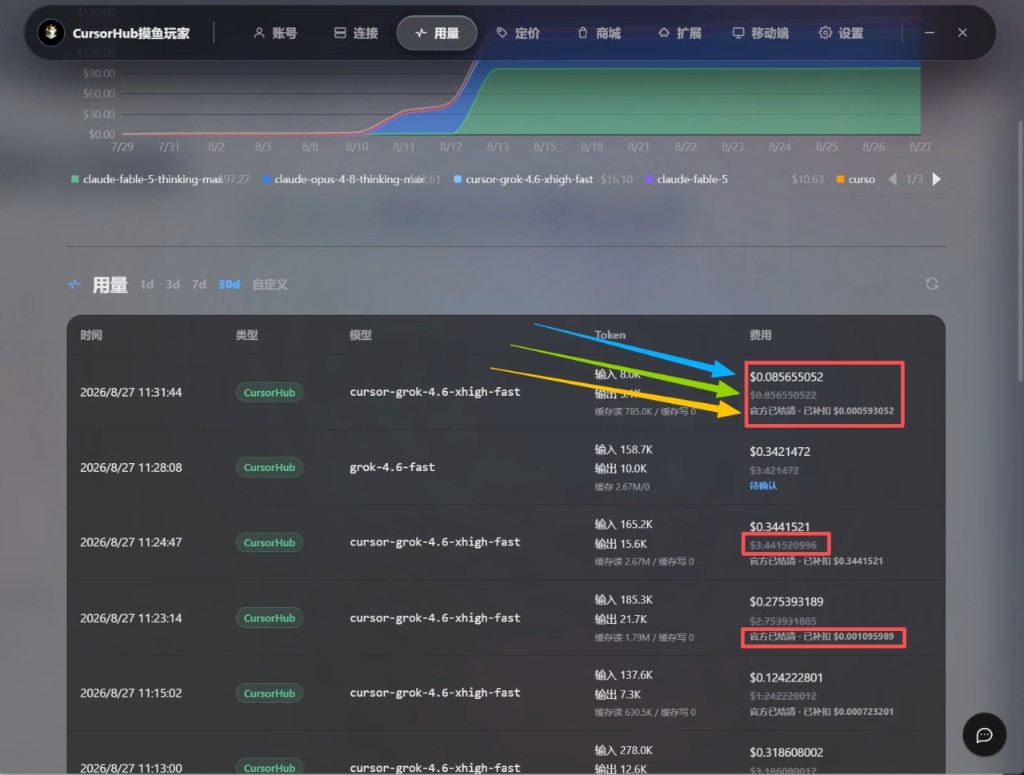1024x775 pixels.
Task: Click cost $0.318608002
Action: [x=786, y=753]
